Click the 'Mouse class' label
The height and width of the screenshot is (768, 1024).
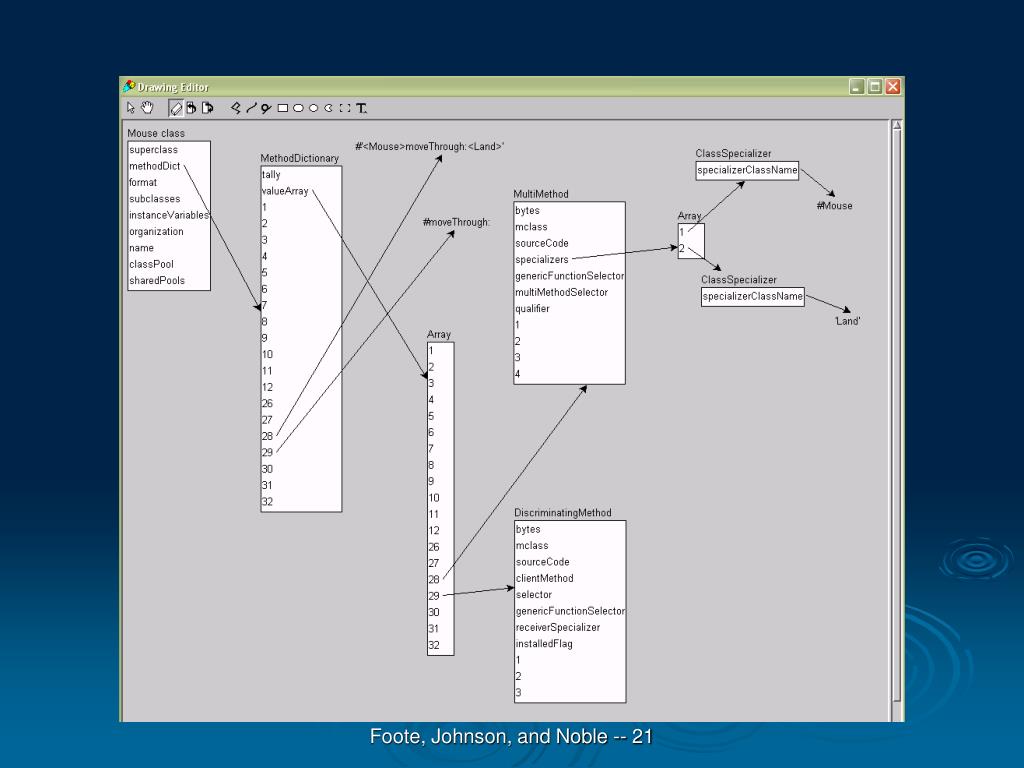[x=156, y=133]
